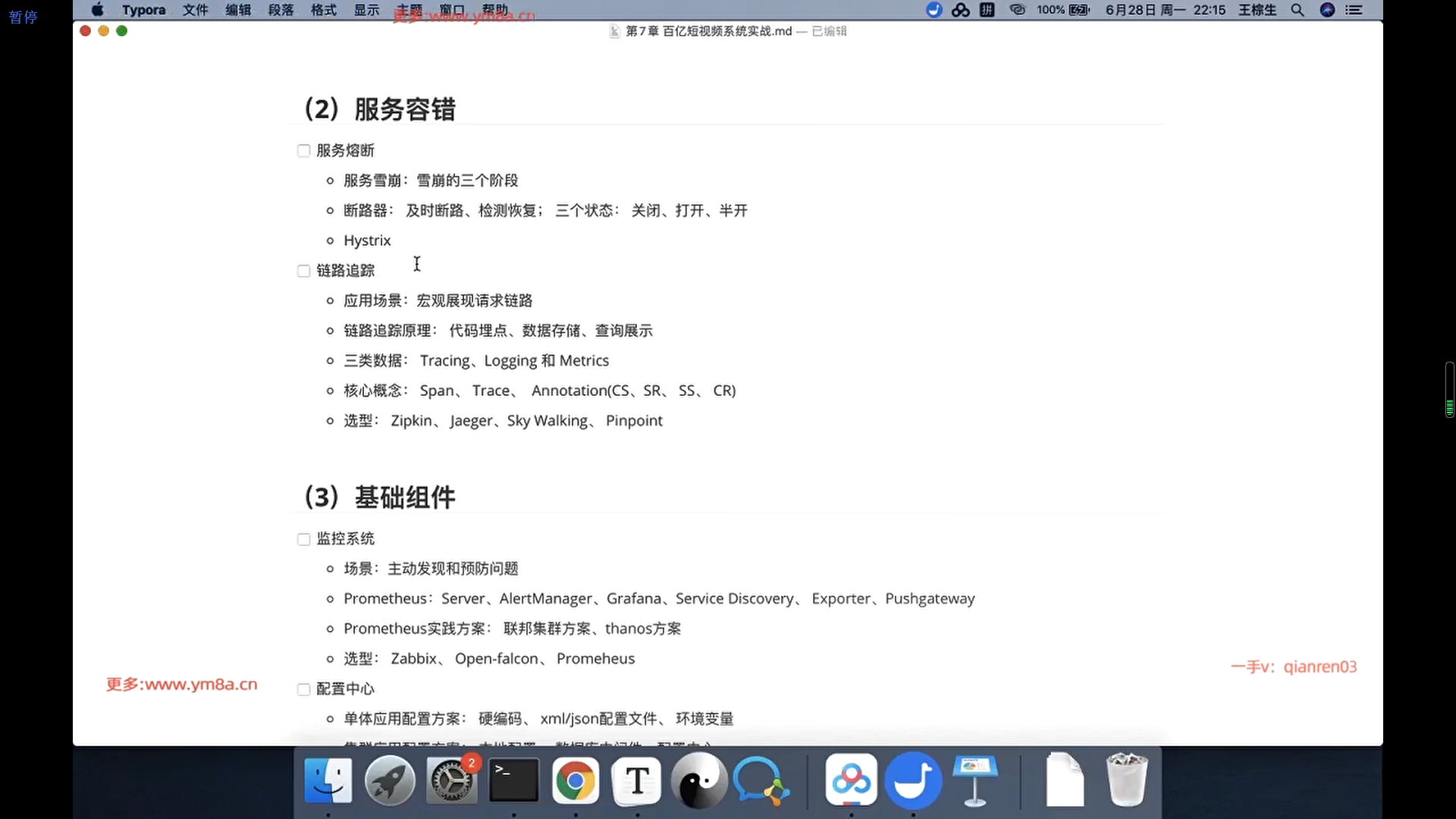The width and height of the screenshot is (1456, 819).
Task: Check the 链路追踪 task checkbox
Action: [303, 271]
